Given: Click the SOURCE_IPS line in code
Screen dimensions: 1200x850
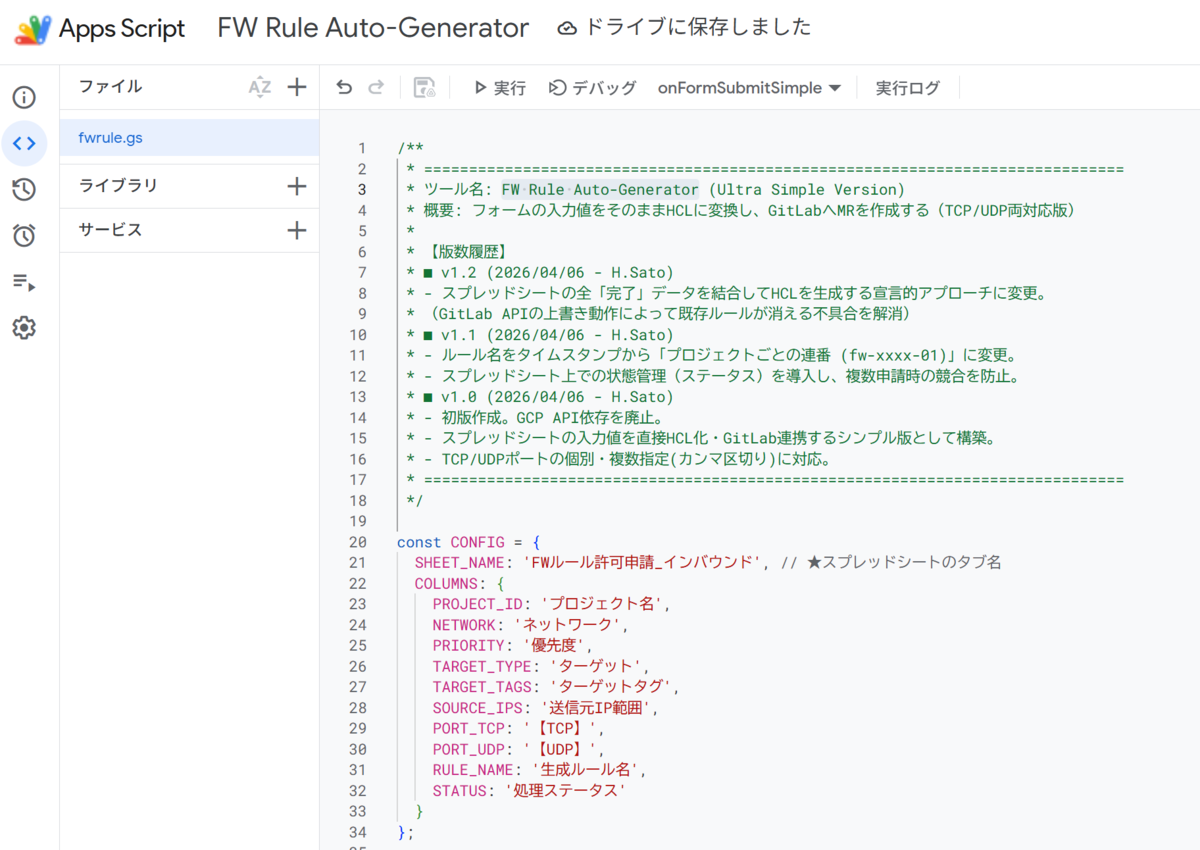Looking at the screenshot, I should coord(546,708).
